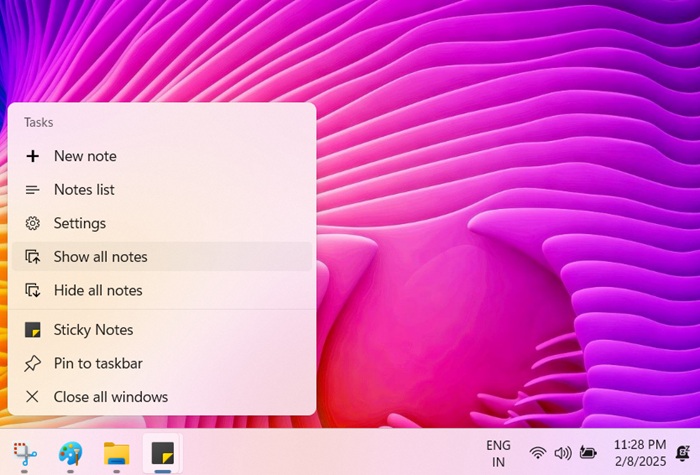
Task: Click the volume speaker icon
Action: coord(562,453)
